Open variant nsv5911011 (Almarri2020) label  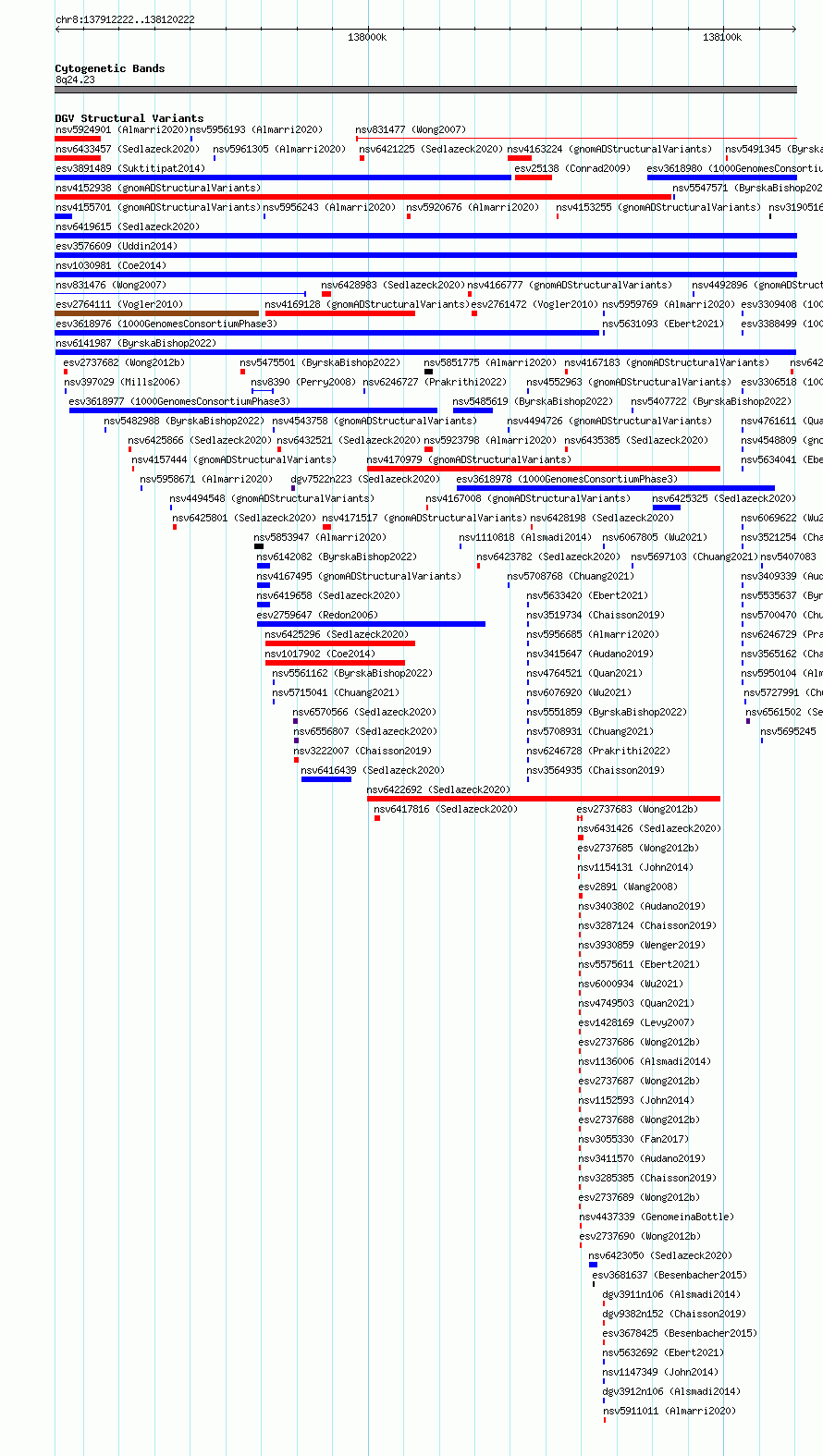pyautogui.click(x=669, y=1411)
